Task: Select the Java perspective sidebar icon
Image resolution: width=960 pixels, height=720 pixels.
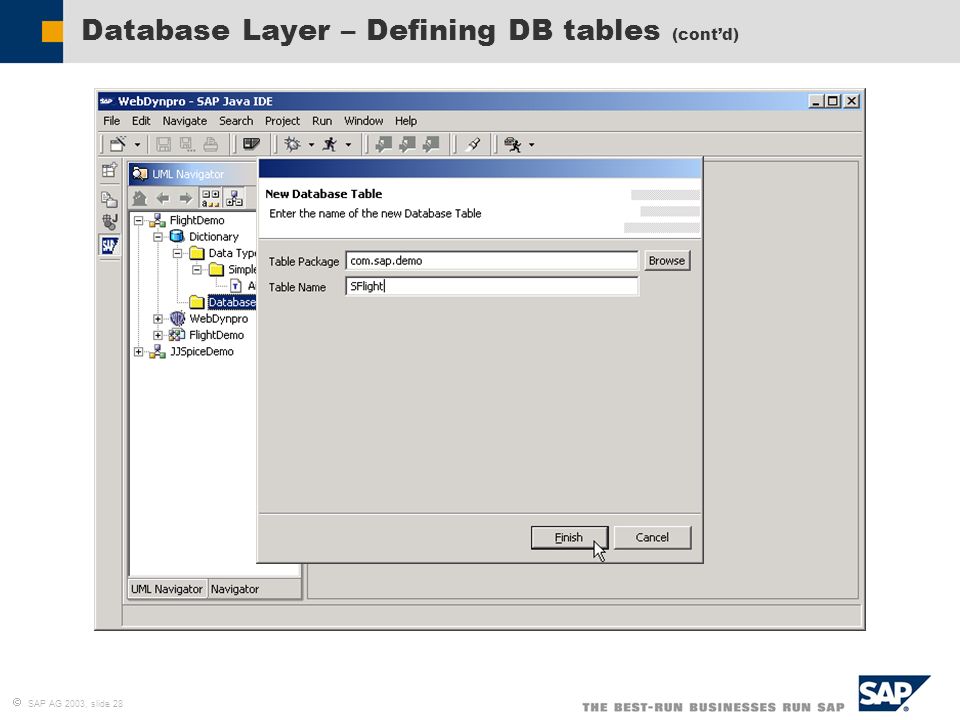Action: tap(110, 222)
